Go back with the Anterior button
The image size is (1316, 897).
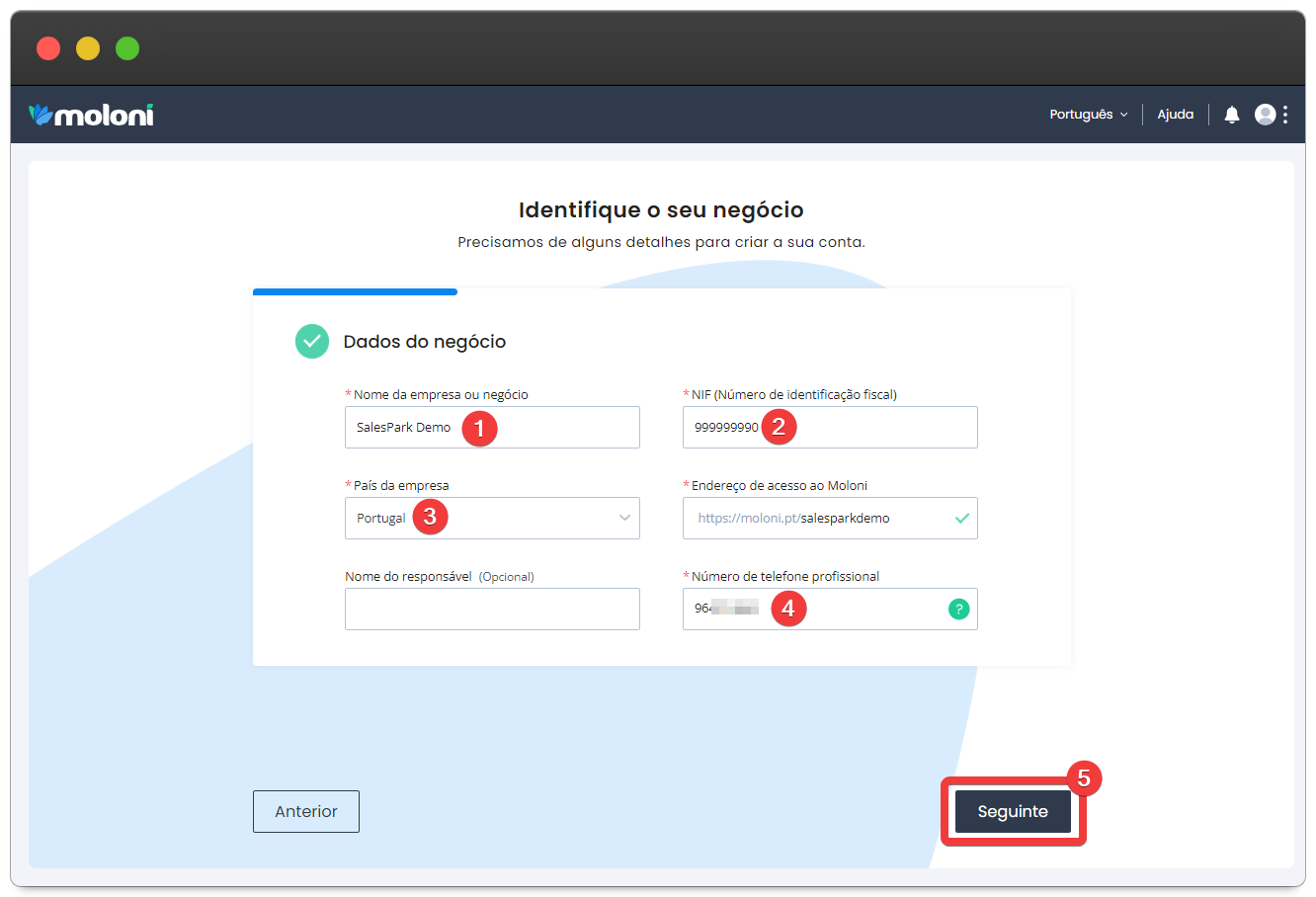coord(306,811)
